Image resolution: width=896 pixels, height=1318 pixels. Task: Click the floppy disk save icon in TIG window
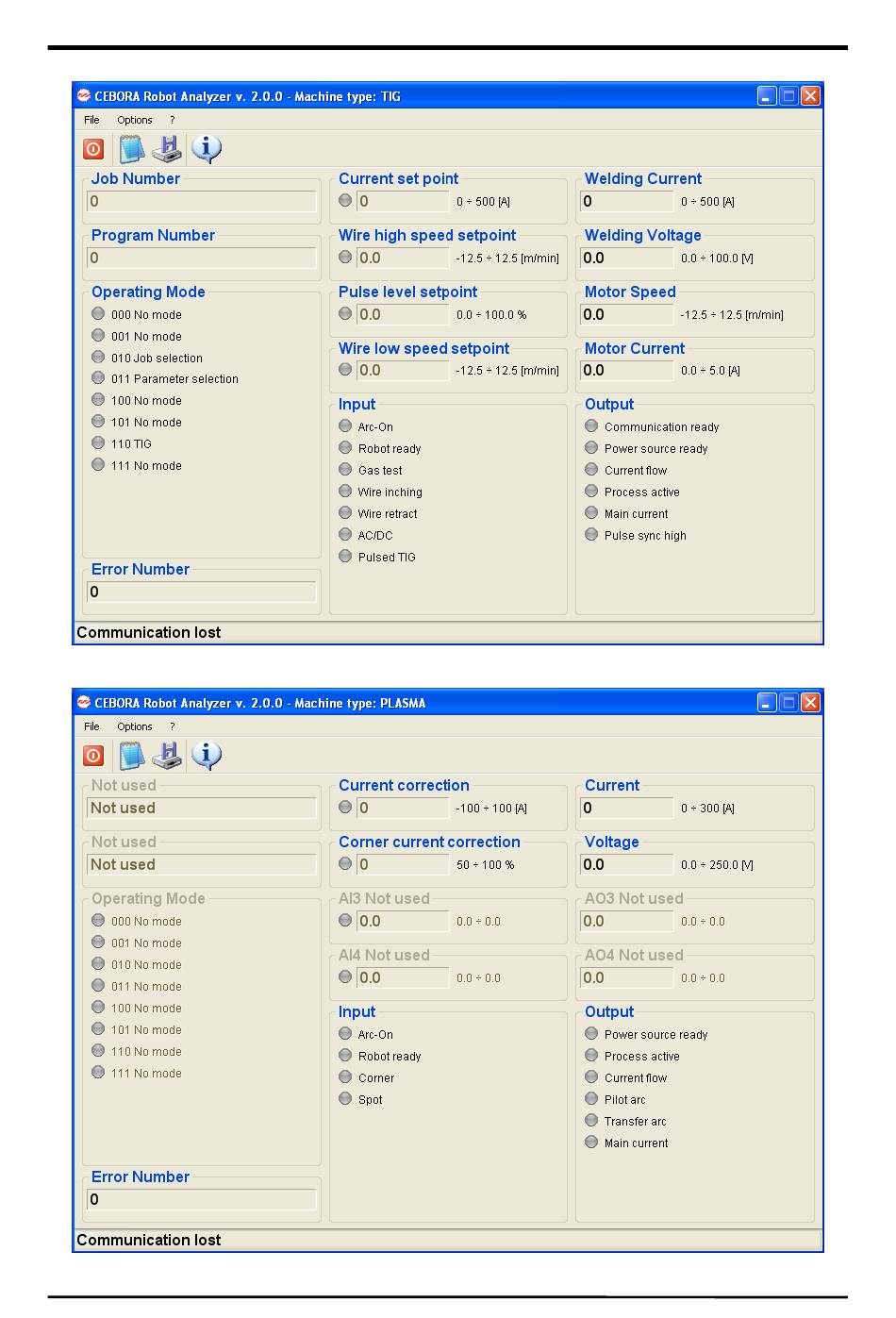167,149
